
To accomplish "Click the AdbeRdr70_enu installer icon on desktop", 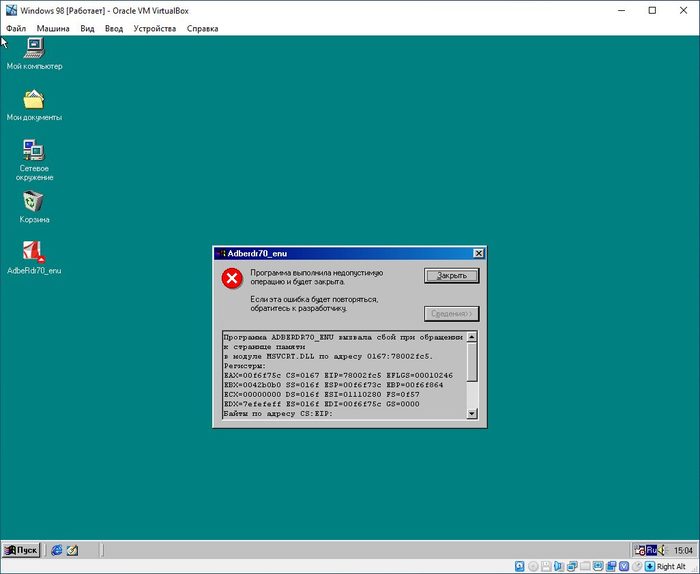I will (x=34, y=252).
